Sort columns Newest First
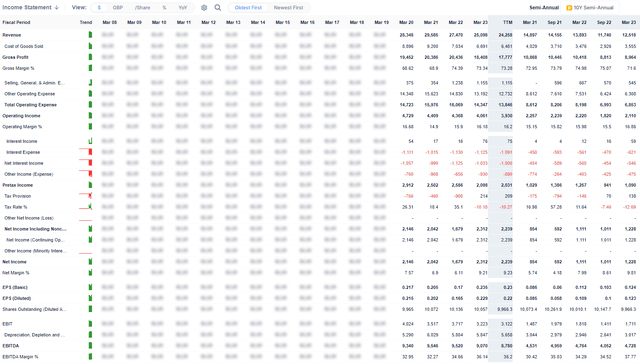Screen dimensions: 640x364 tap(289, 8)
